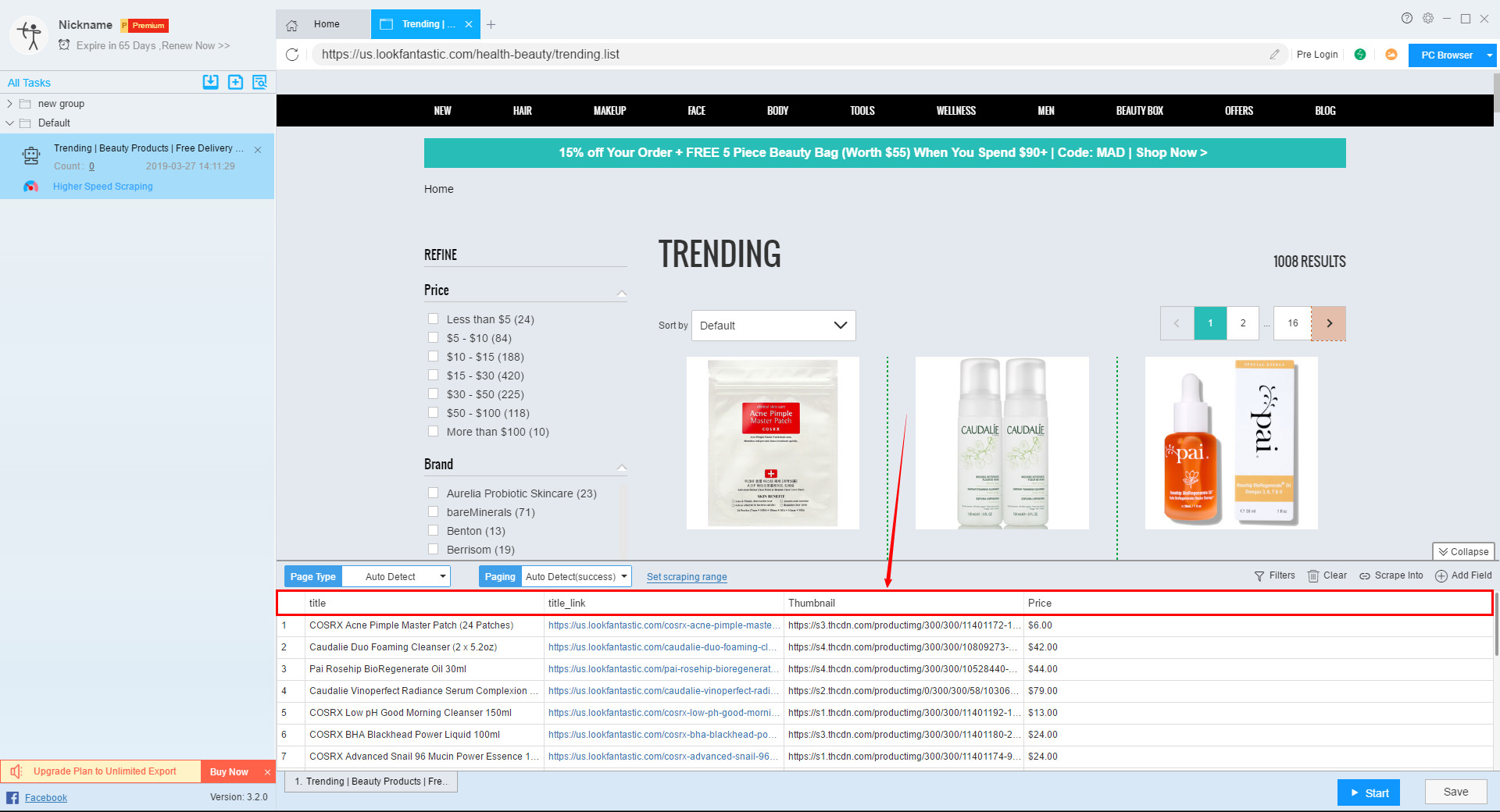Close the Trending tab

pos(469,24)
